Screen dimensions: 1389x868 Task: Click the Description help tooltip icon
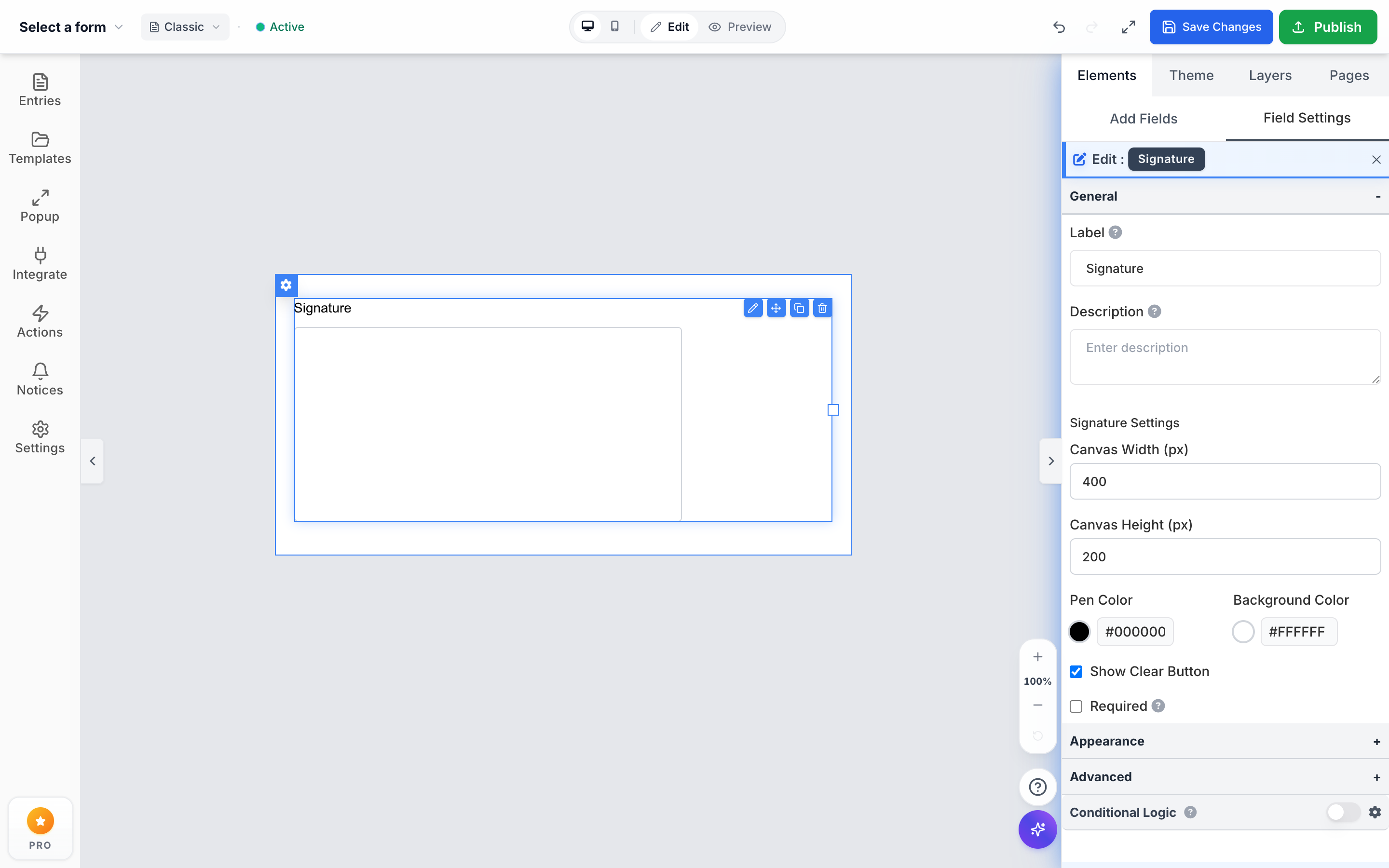(1154, 312)
